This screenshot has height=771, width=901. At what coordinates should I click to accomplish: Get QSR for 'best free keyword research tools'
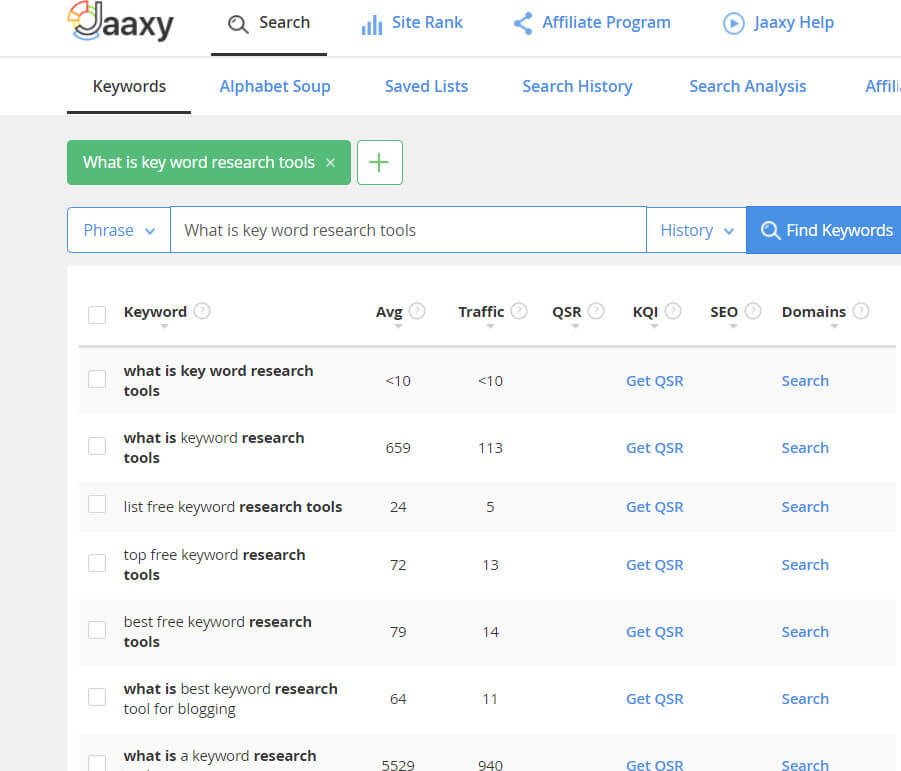click(654, 632)
